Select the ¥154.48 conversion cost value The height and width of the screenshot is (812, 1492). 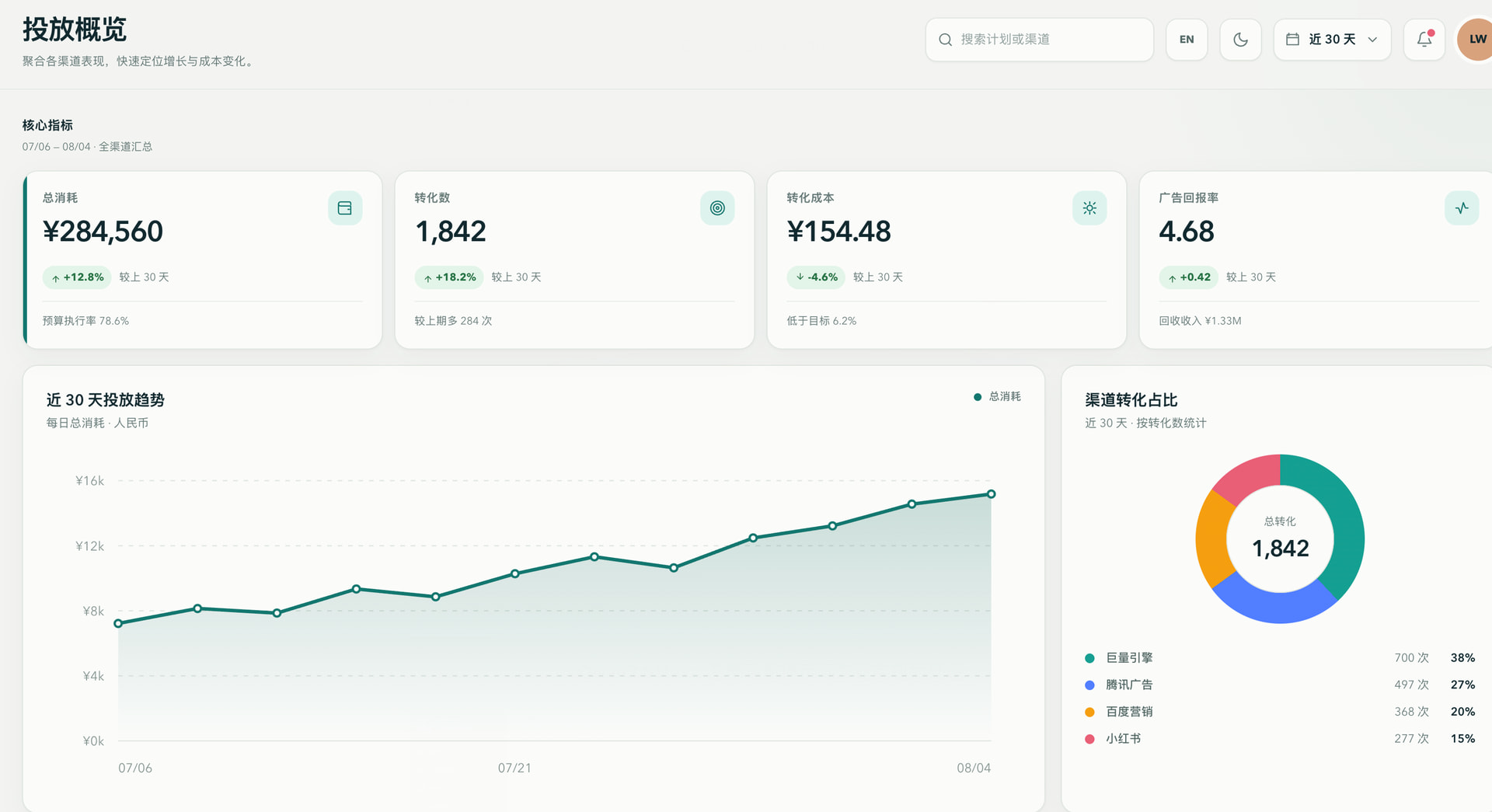pos(838,232)
